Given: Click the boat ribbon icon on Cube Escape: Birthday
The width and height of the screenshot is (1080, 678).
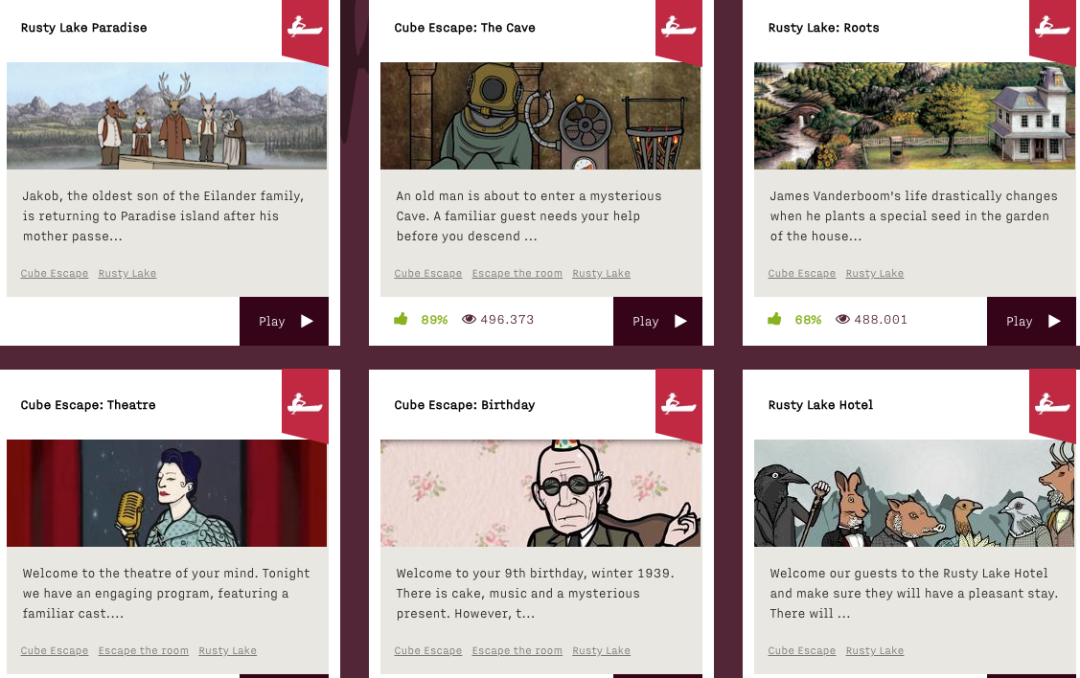Looking at the screenshot, I should [x=678, y=404].
